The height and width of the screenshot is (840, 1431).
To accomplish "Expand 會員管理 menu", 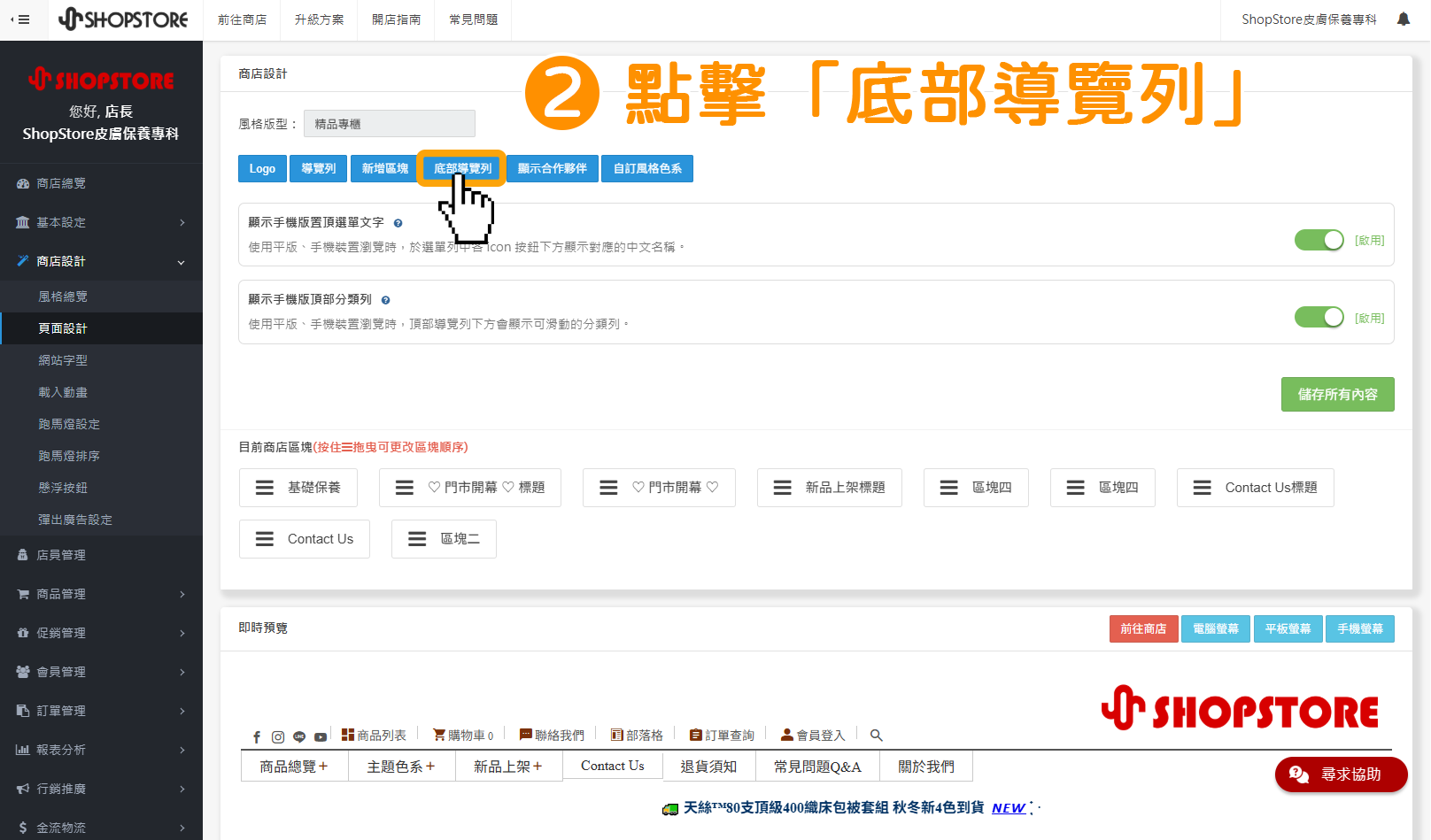I will pos(101,672).
